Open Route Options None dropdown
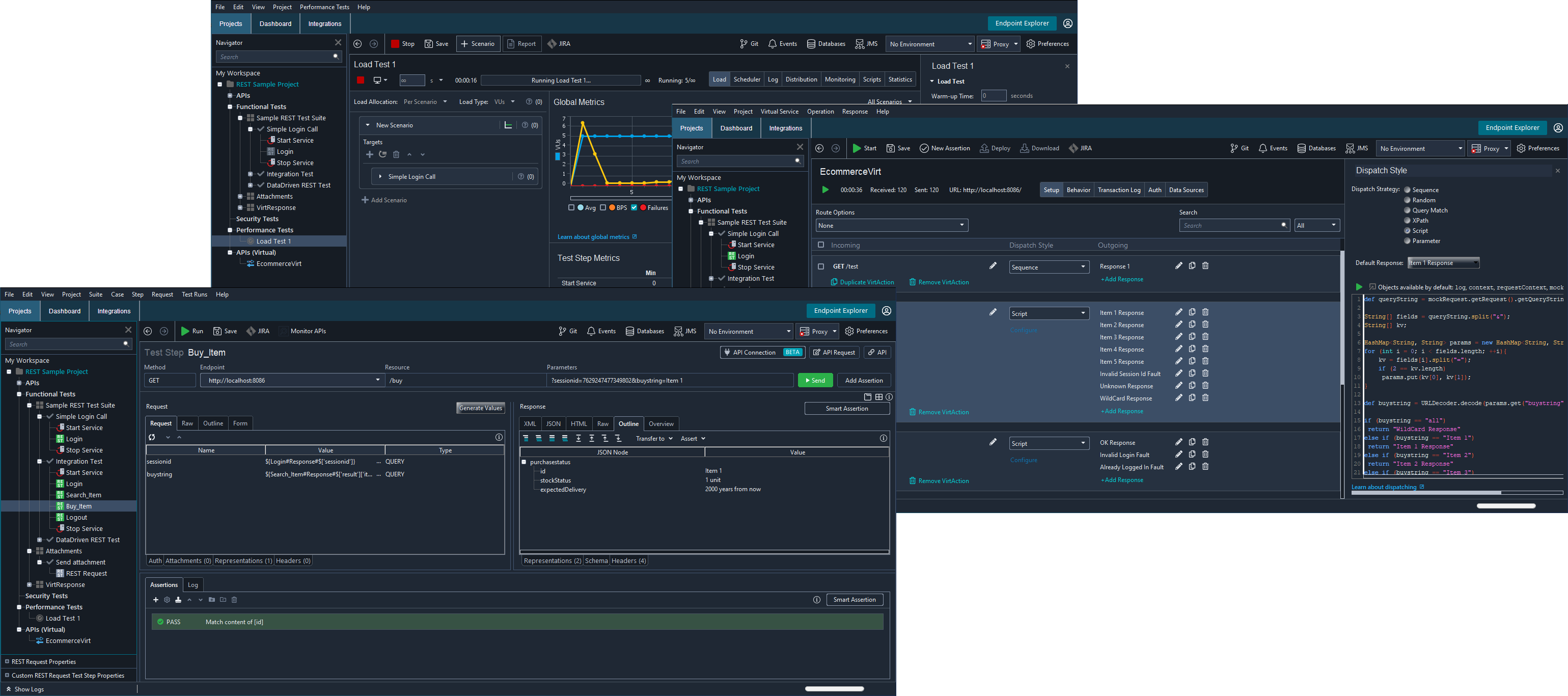 click(892, 225)
